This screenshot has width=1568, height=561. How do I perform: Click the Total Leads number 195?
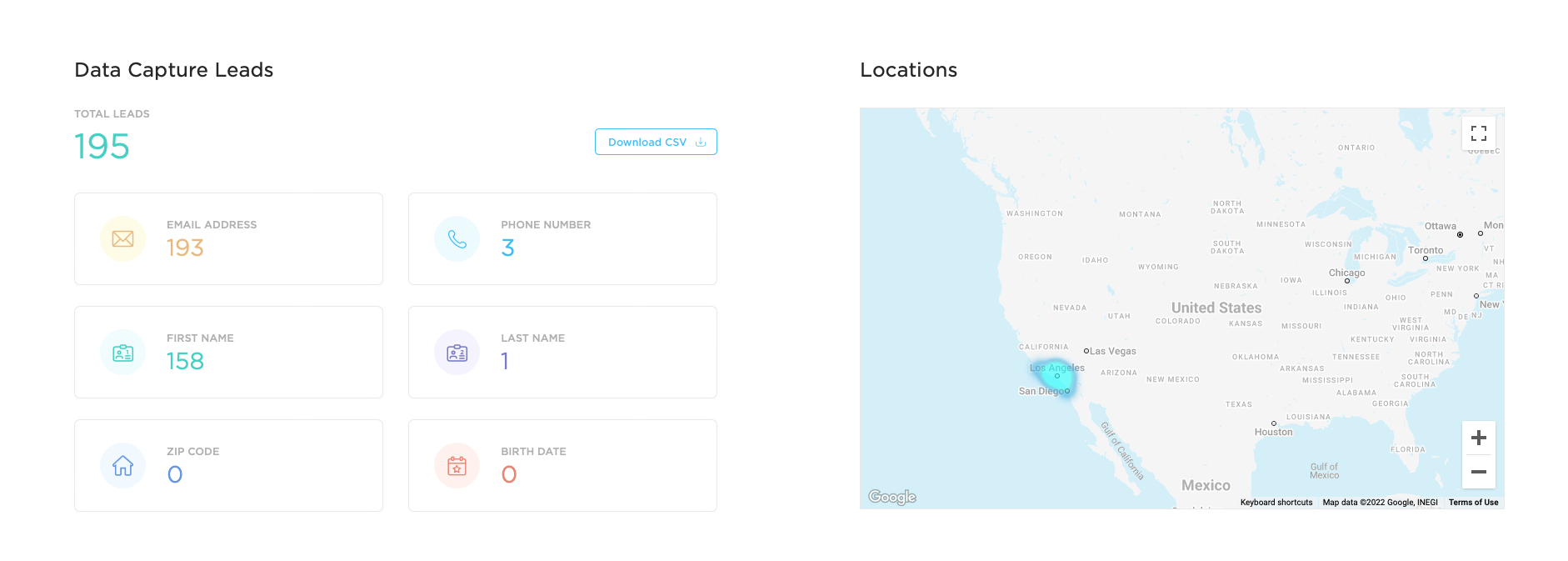click(102, 147)
